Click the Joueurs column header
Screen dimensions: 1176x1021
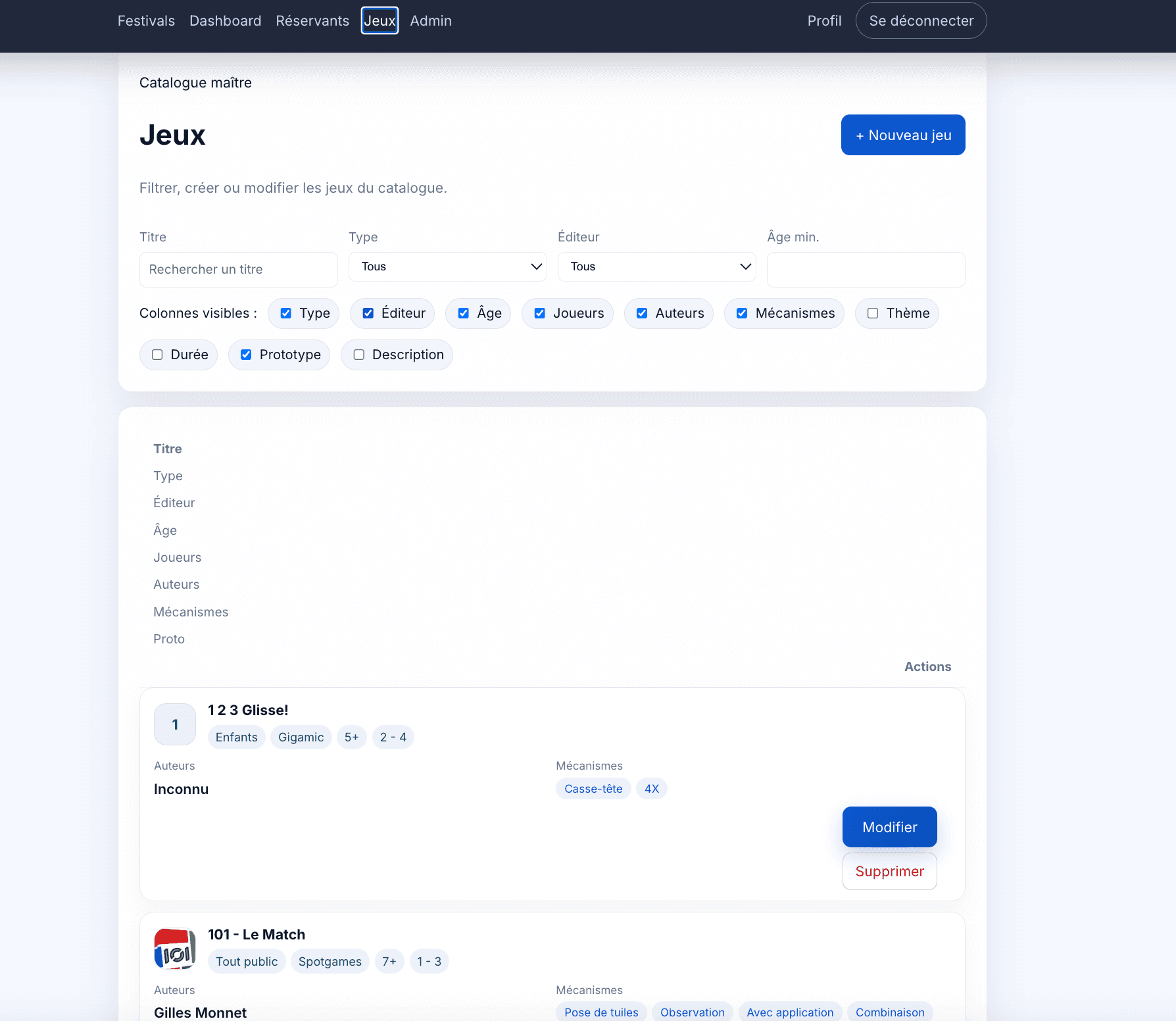coord(178,557)
